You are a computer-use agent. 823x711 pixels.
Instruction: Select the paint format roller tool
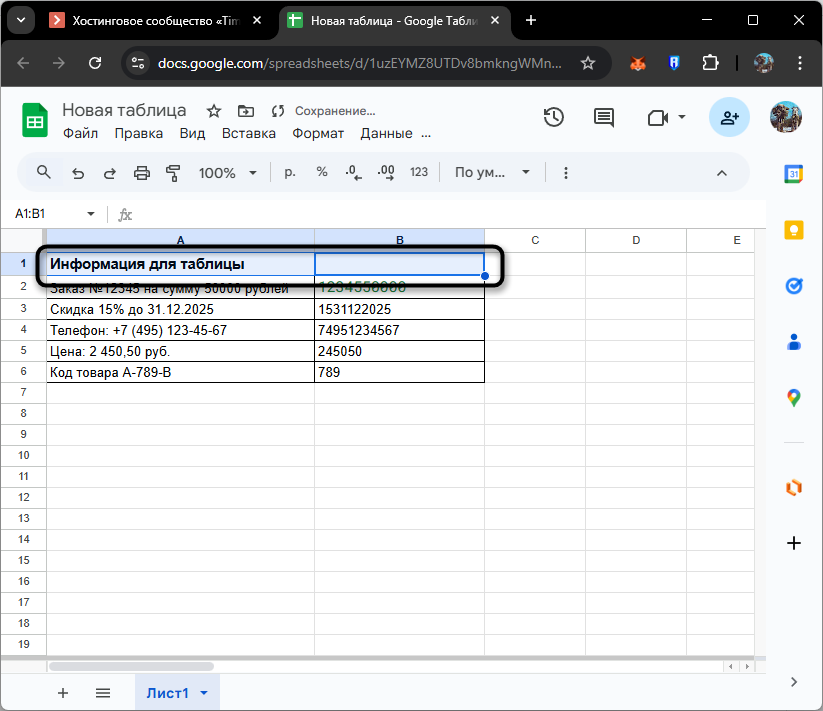[173, 173]
